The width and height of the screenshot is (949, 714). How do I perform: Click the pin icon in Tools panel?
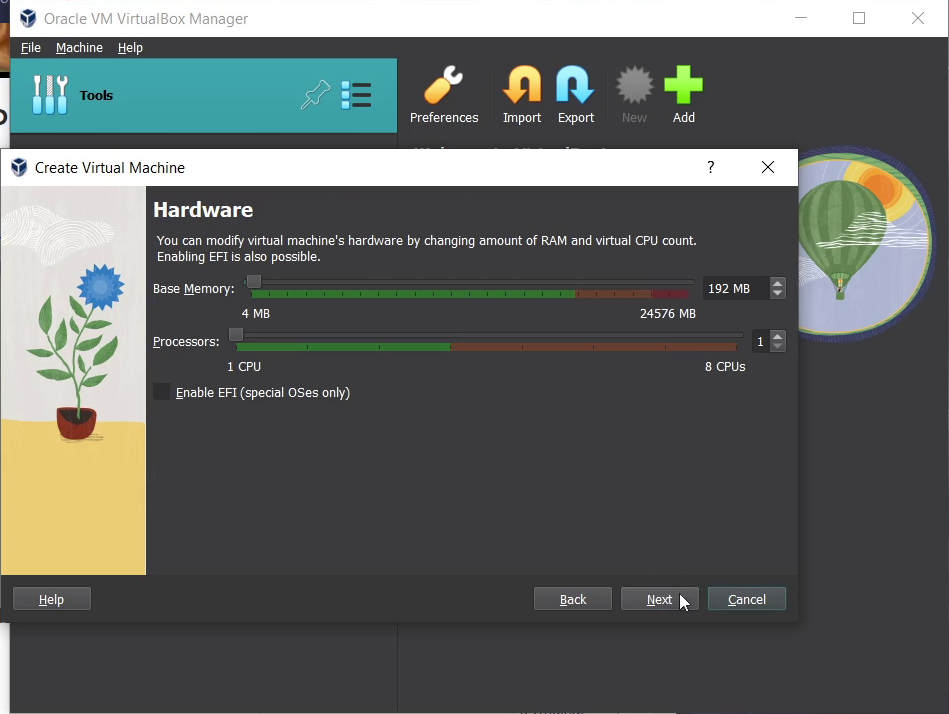click(x=315, y=95)
